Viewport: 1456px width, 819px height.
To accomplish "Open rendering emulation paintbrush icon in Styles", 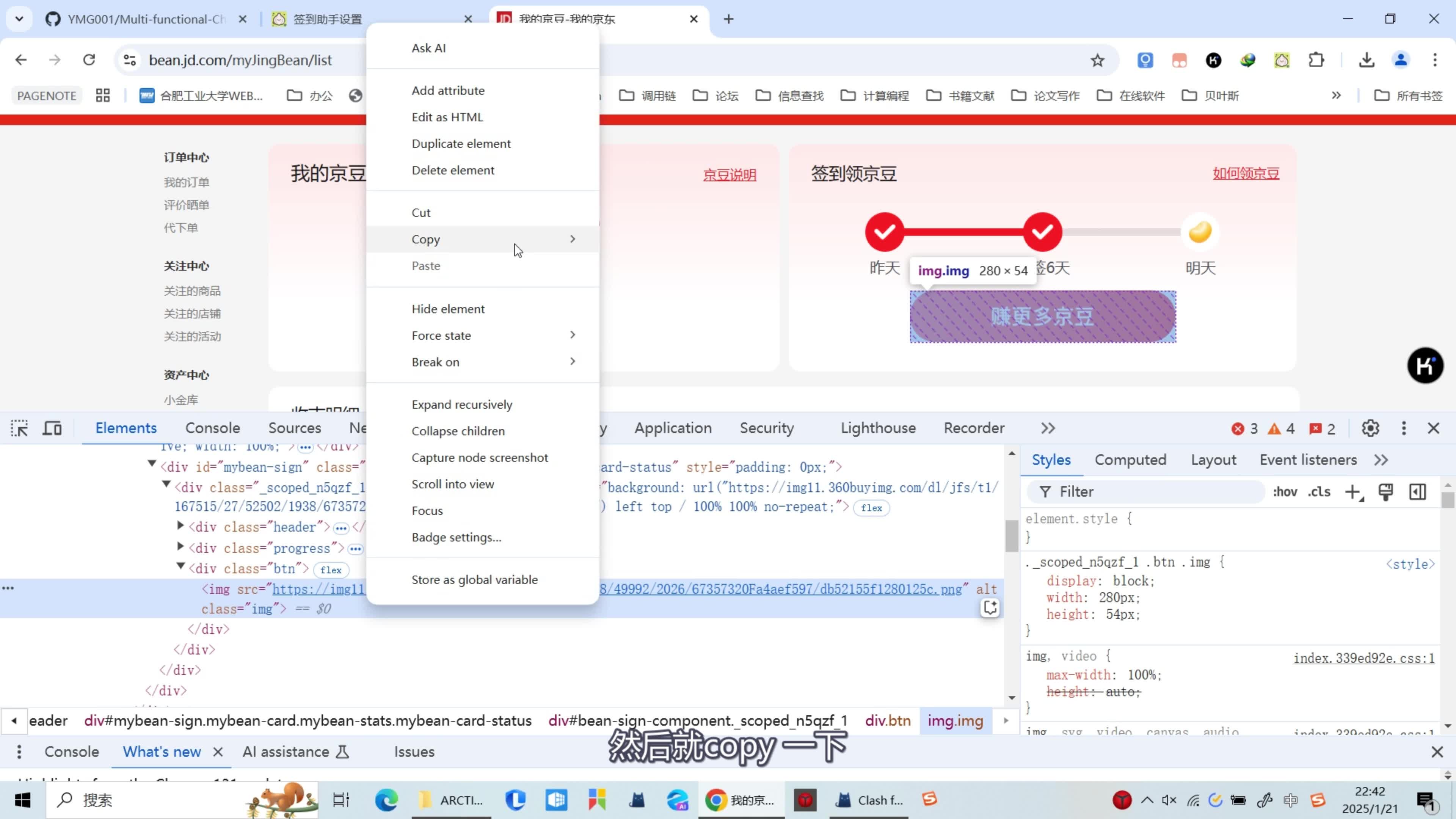I will [x=1386, y=492].
